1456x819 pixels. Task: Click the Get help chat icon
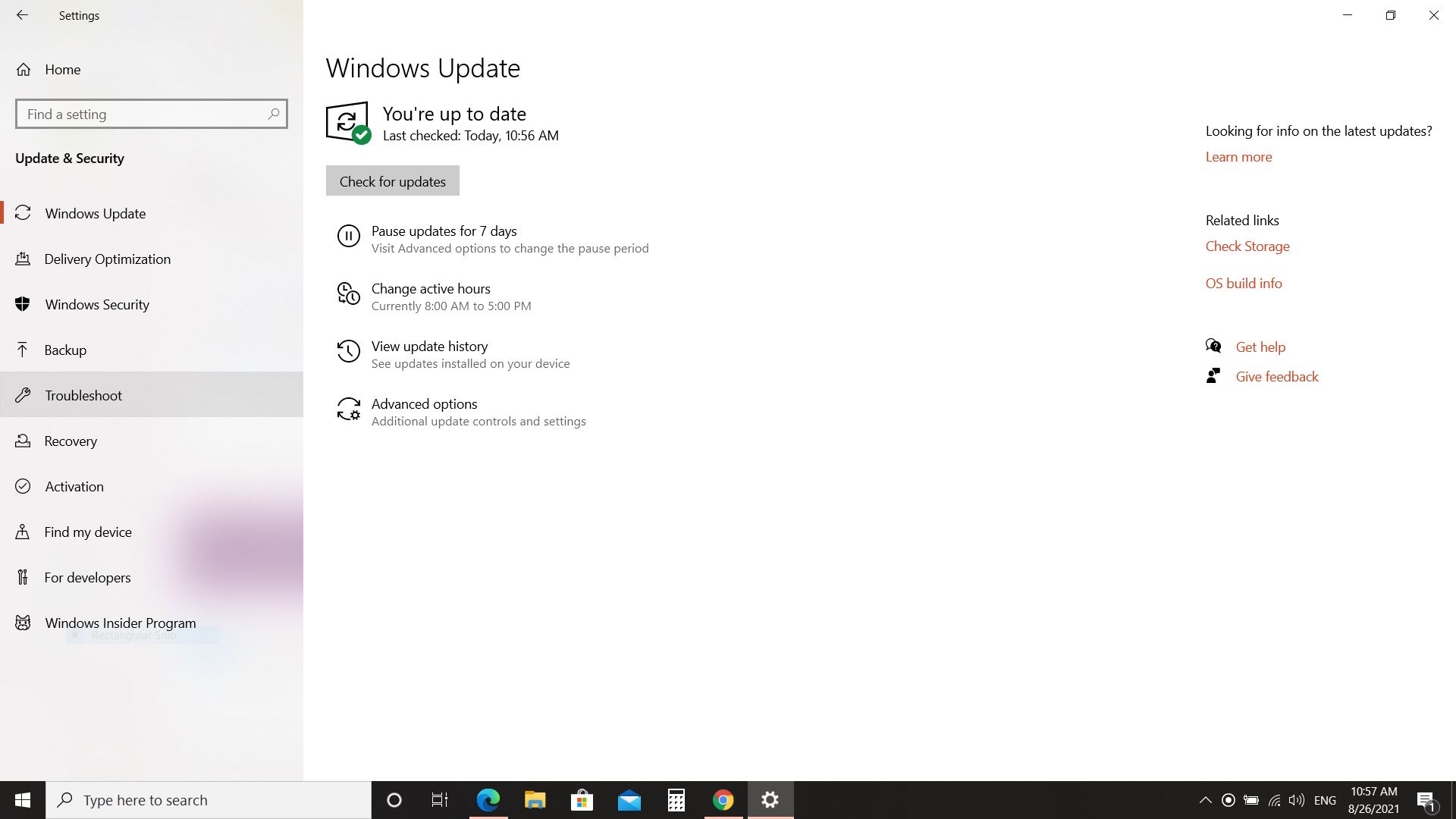(1213, 346)
